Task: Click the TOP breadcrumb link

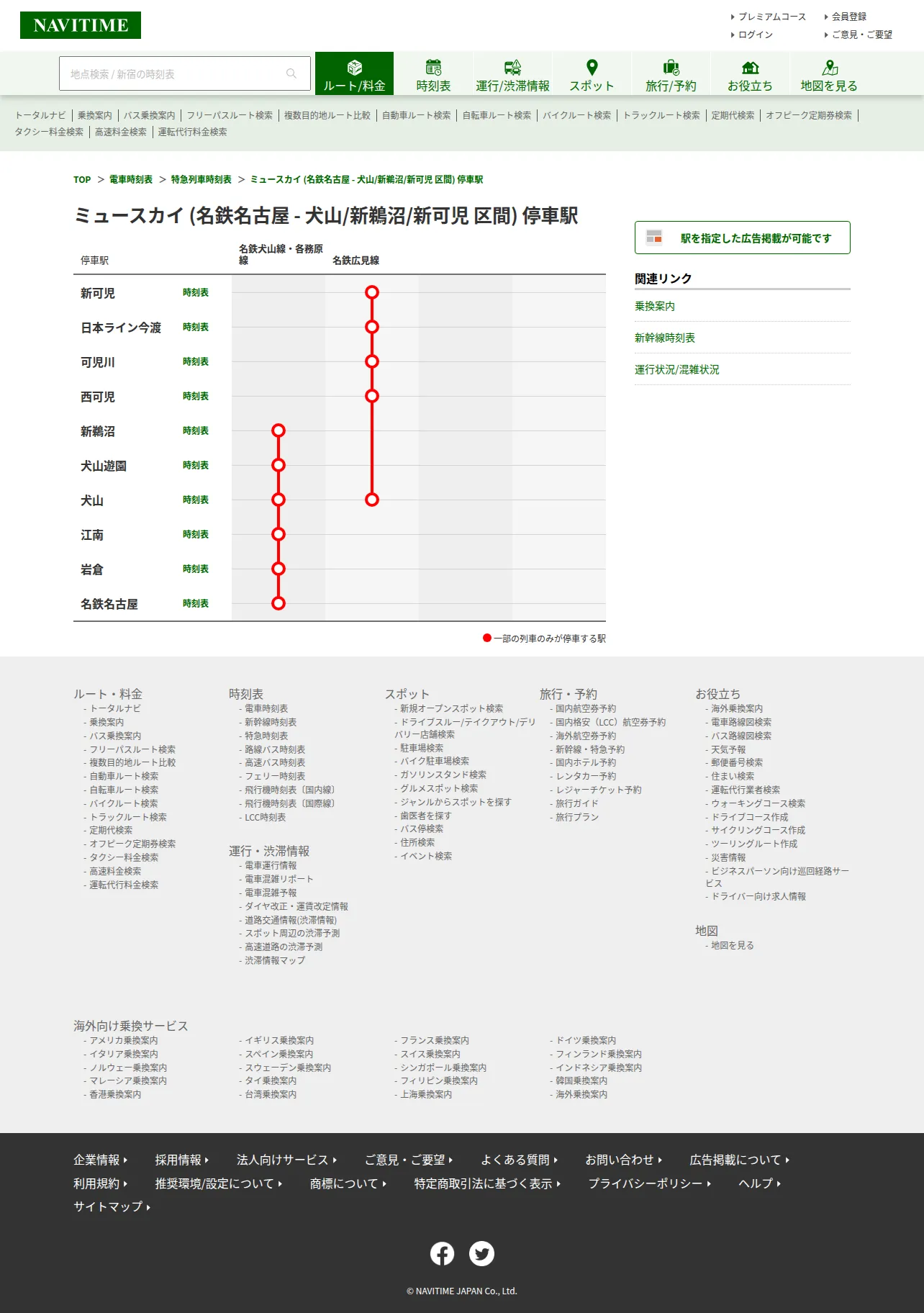Action: point(82,180)
